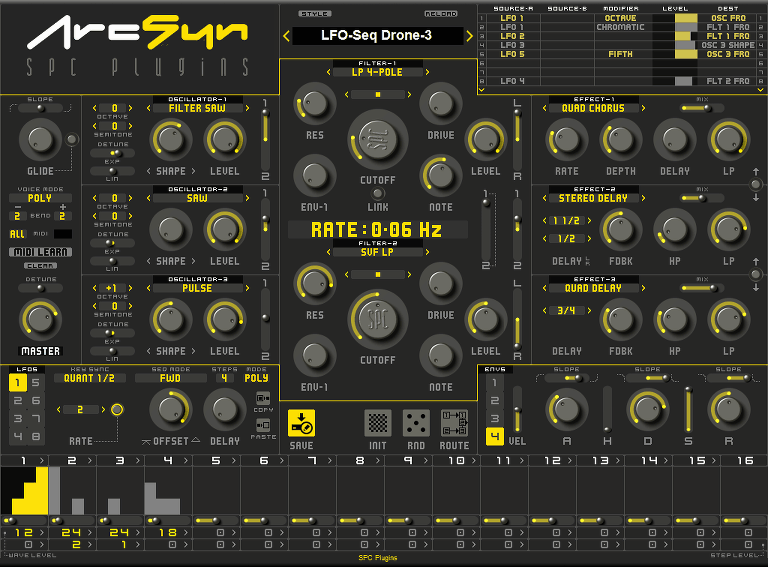Toggle the filter Link button

tap(378, 193)
